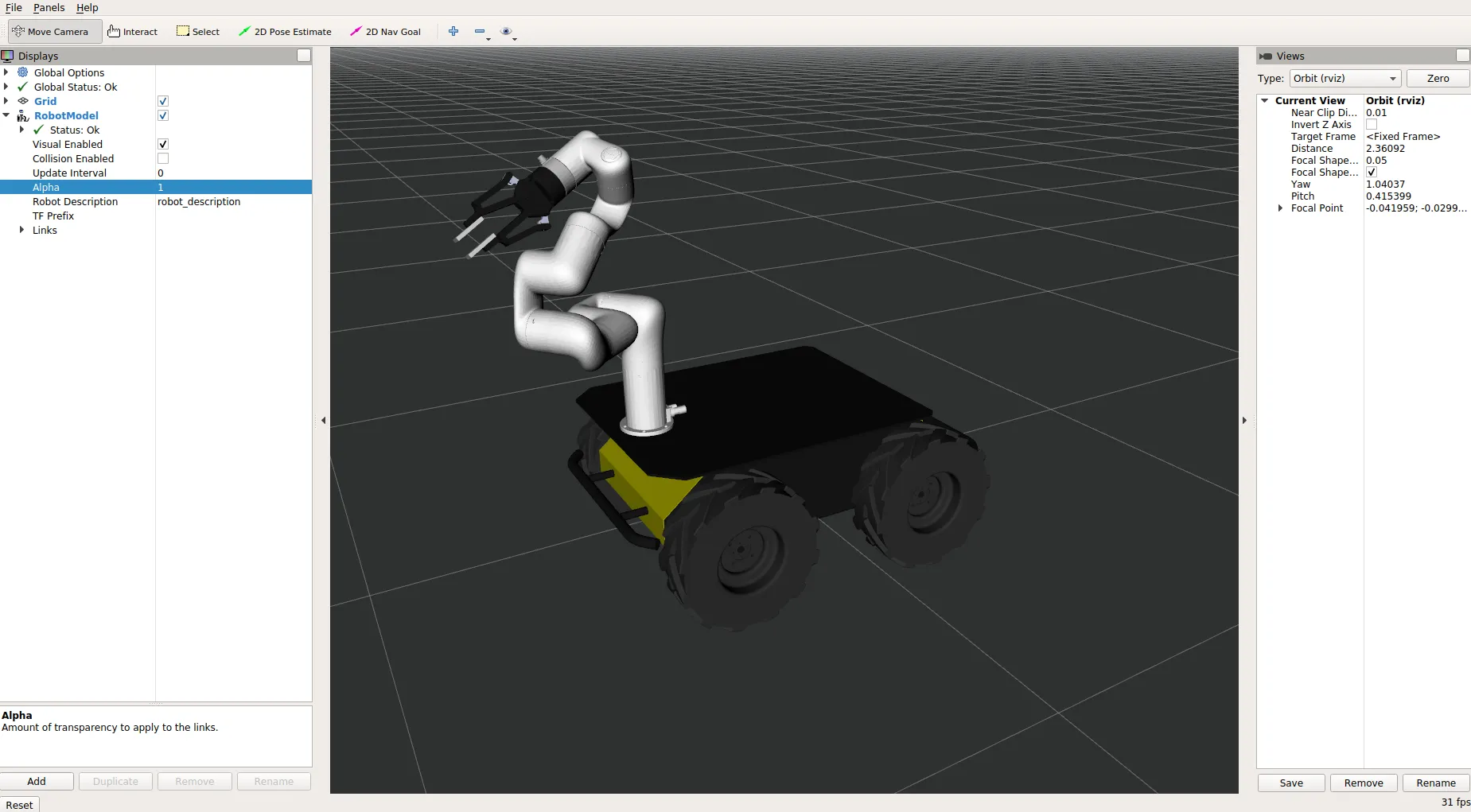The width and height of the screenshot is (1471, 812).
Task: Pick the 2D Pose Estimate tool
Action: coord(285,32)
